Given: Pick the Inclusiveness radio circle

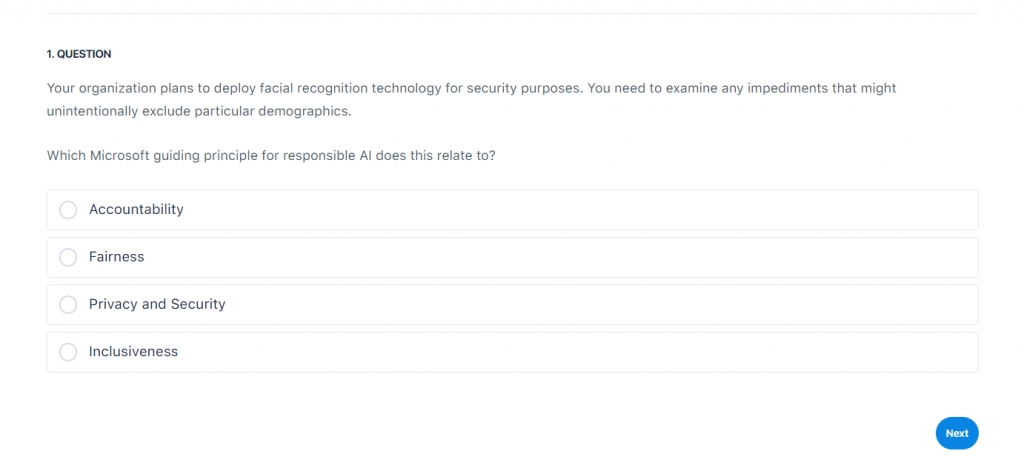Looking at the screenshot, I should coord(68,352).
